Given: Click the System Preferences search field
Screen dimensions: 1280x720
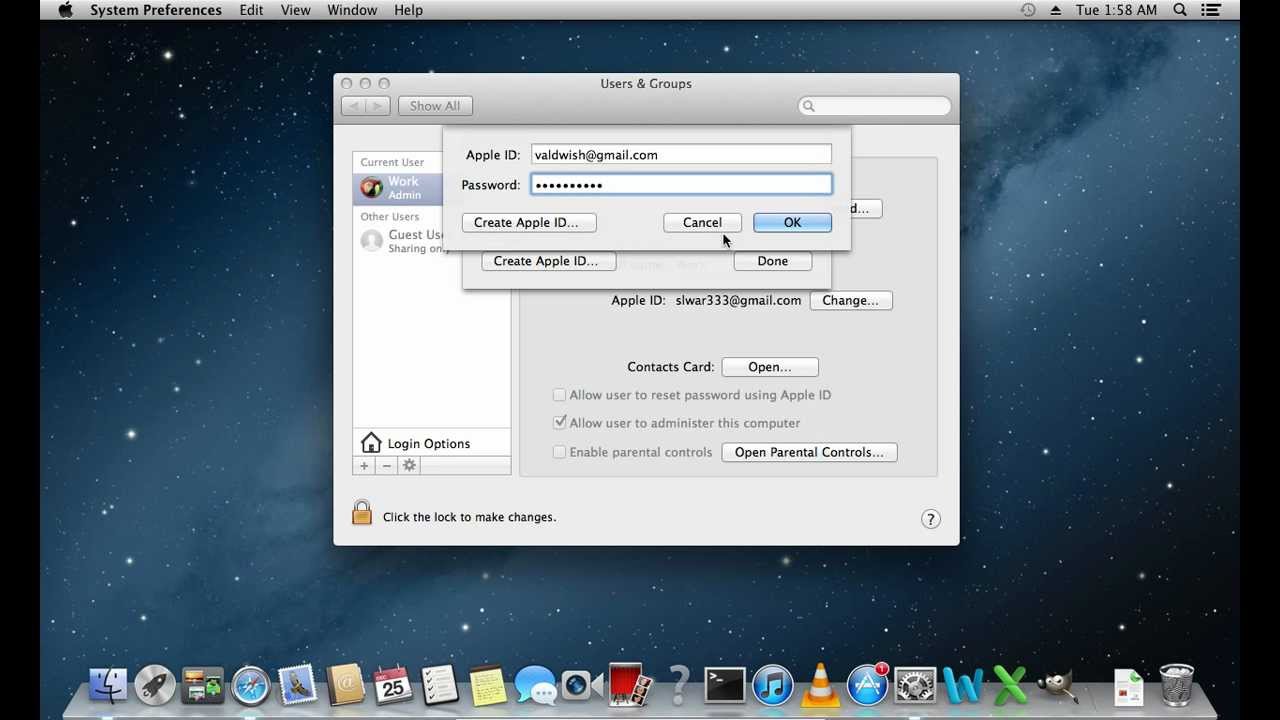Looking at the screenshot, I should click(x=874, y=106).
